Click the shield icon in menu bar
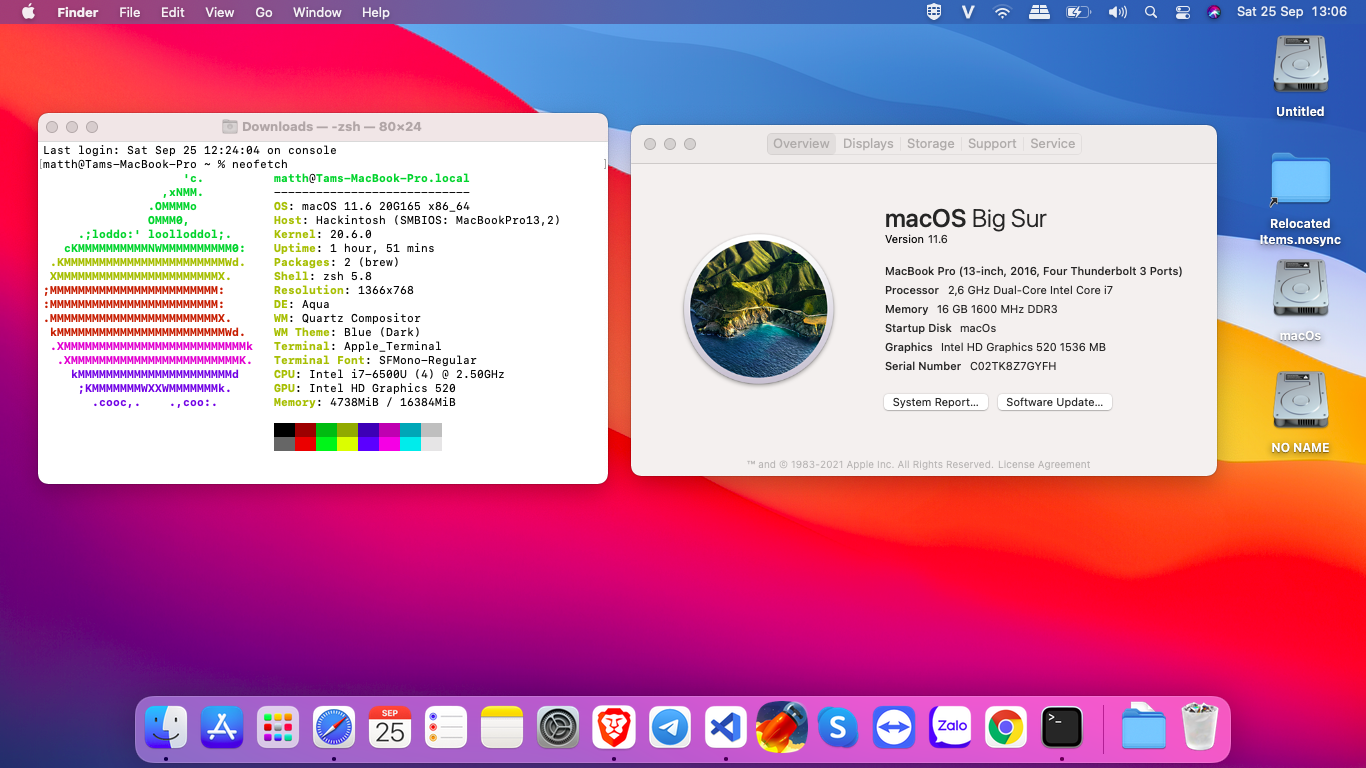Image resolution: width=1366 pixels, height=768 pixels. (934, 12)
